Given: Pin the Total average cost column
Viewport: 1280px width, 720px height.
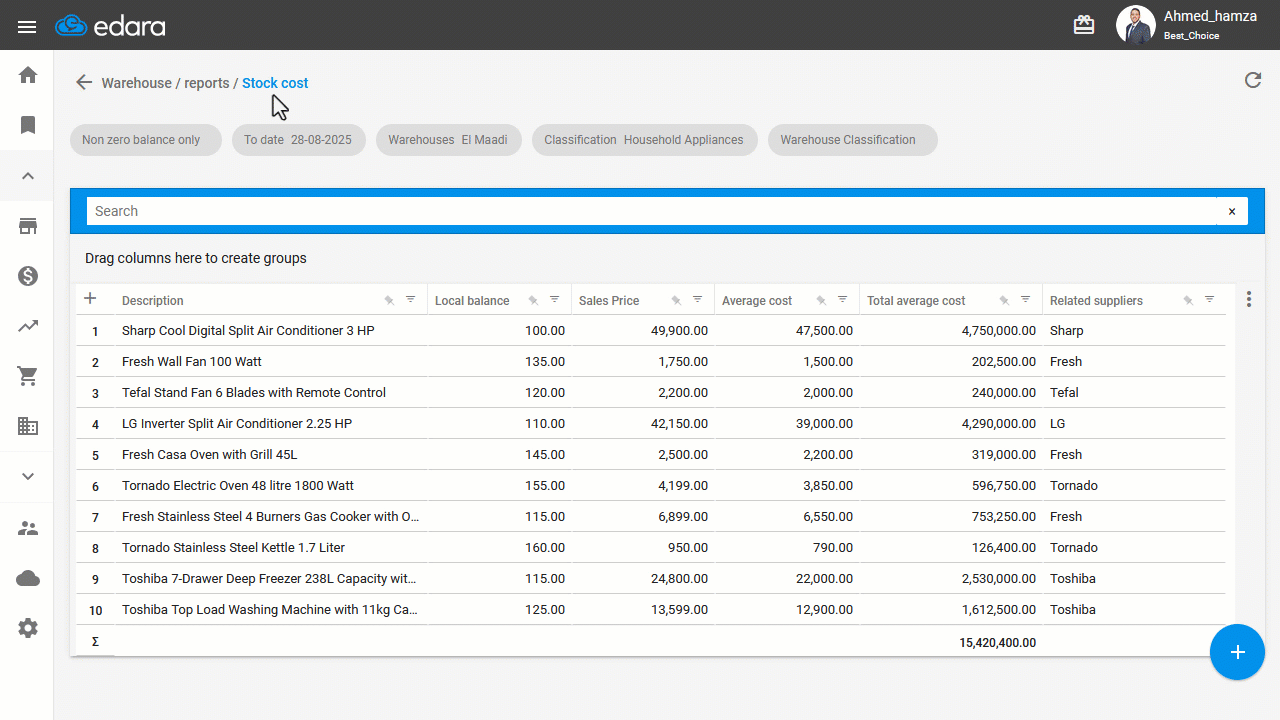Looking at the screenshot, I should pyautogui.click(x=1004, y=300).
